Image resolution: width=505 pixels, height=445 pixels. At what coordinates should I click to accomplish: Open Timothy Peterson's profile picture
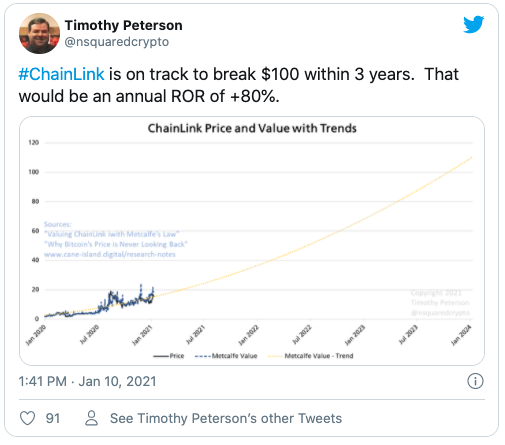39,33
